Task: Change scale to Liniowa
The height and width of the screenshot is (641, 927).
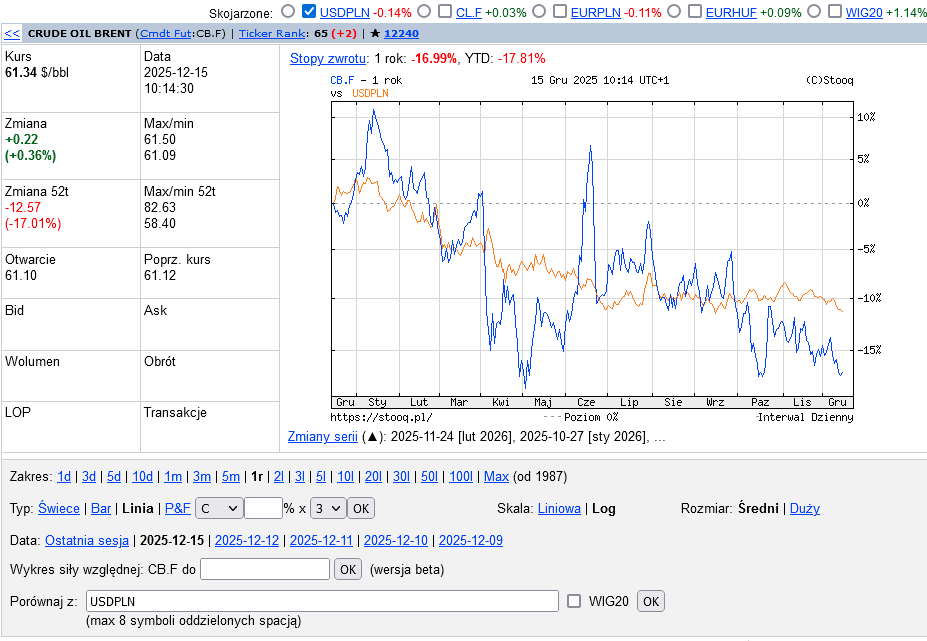Action: (x=559, y=508)
